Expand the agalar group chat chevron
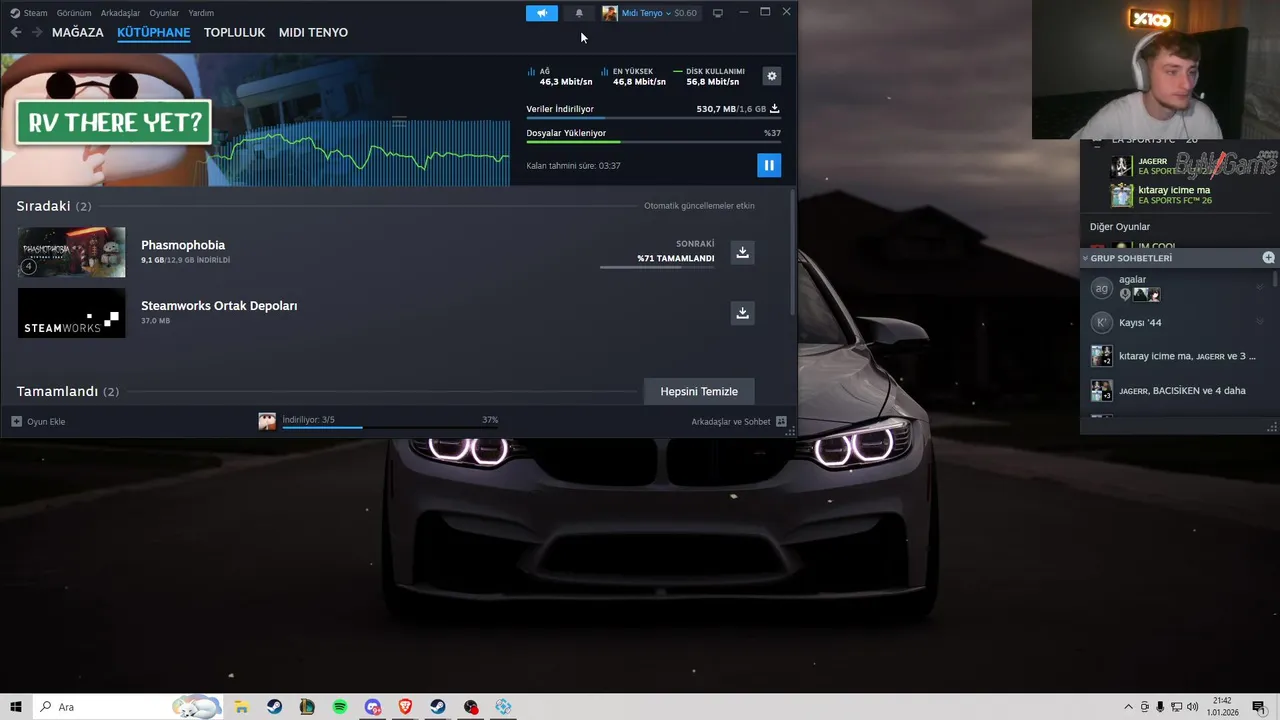The height and width of the screenshot is (720, 1280). tap(1259, 288)
